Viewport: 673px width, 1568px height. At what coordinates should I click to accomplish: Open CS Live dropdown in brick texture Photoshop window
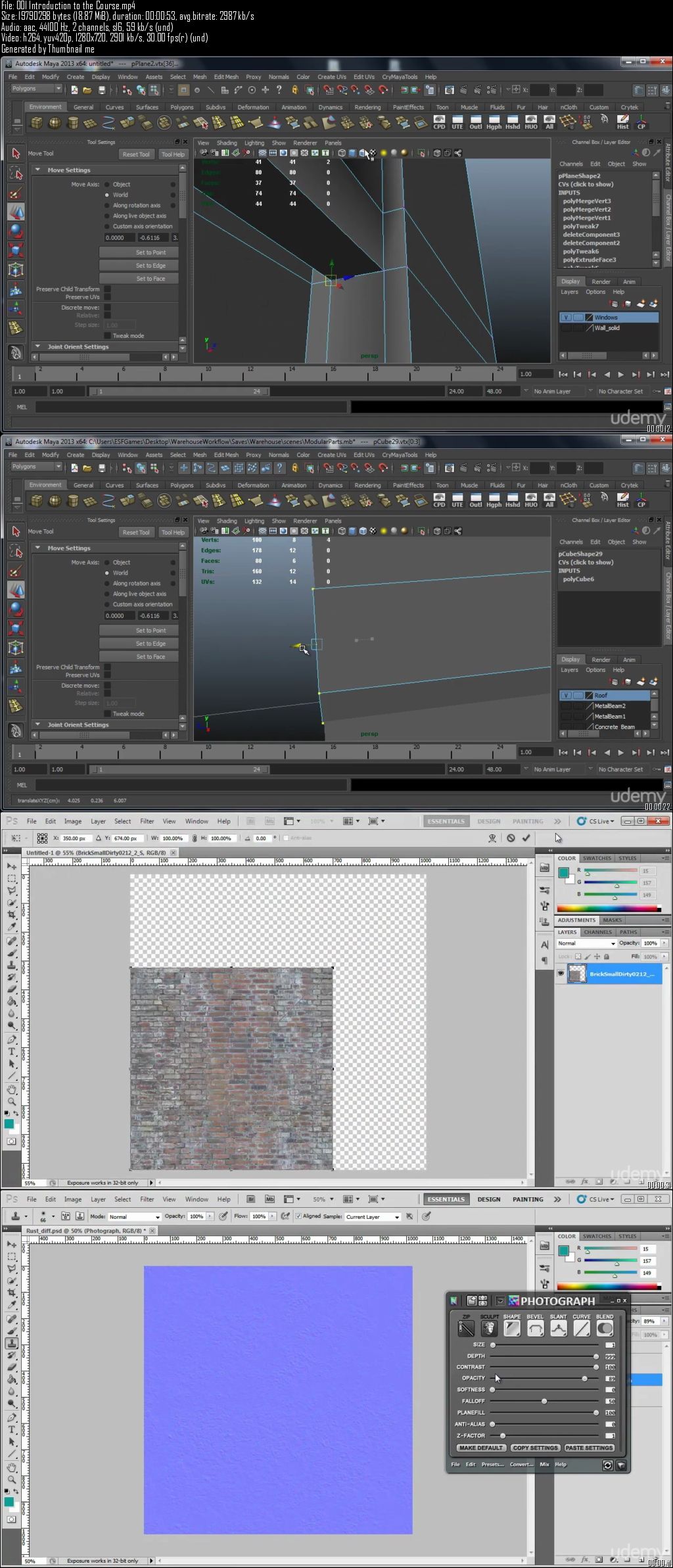596,820
